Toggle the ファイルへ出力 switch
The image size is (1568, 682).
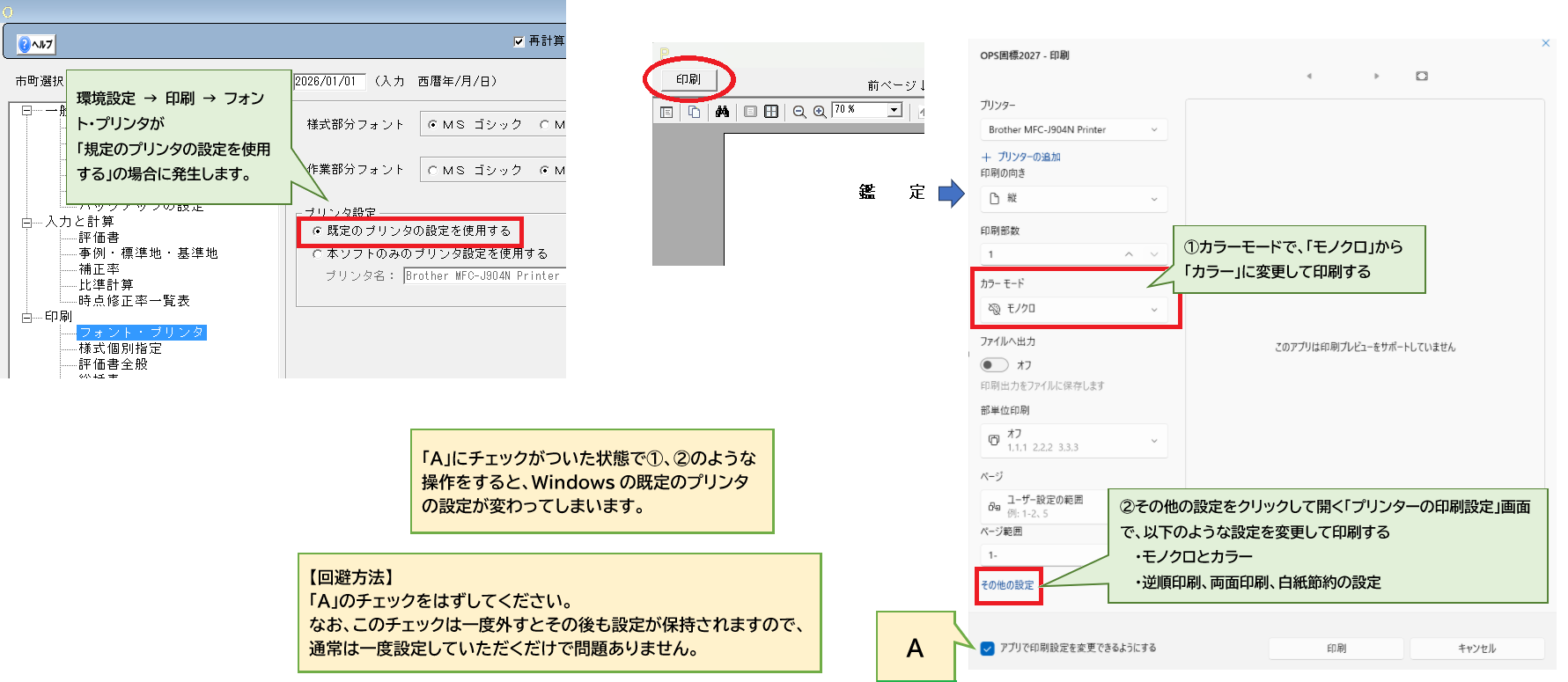point(994,364)
